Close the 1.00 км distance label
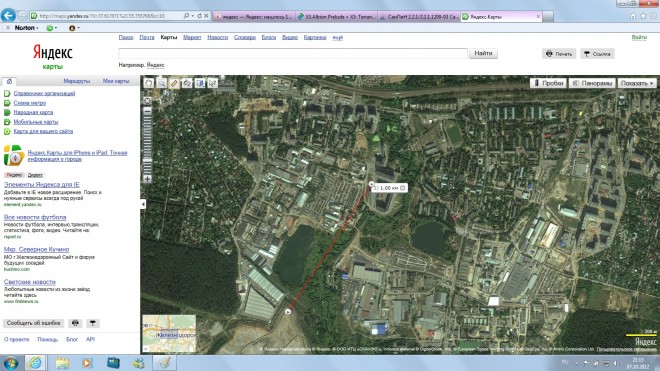 click(x=403, y=188)
